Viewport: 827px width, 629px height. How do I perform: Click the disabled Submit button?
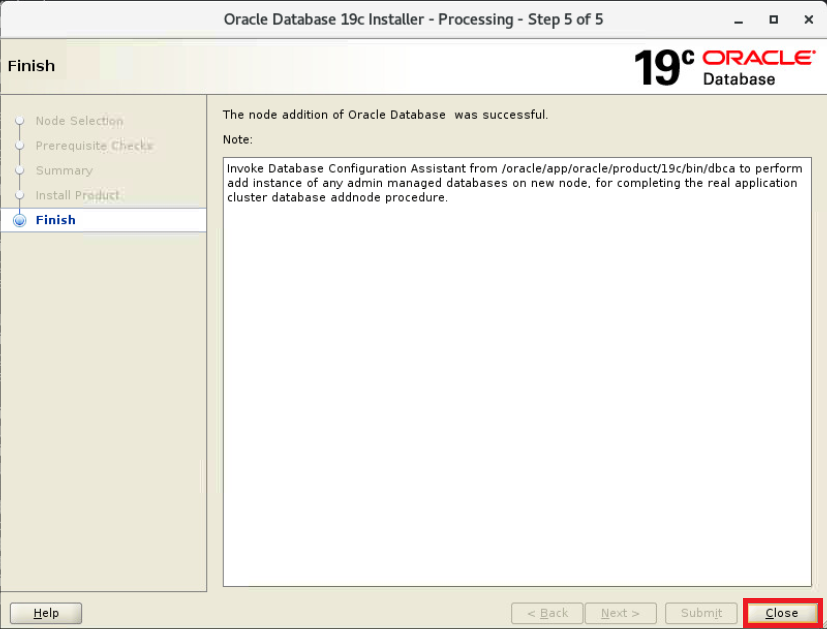(x=701, y=613)
